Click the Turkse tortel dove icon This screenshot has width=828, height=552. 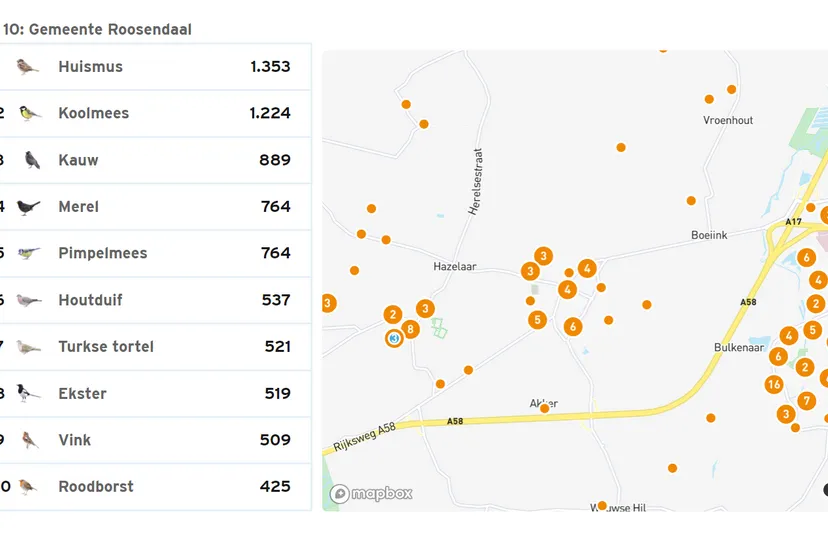[x=29, y=347]
